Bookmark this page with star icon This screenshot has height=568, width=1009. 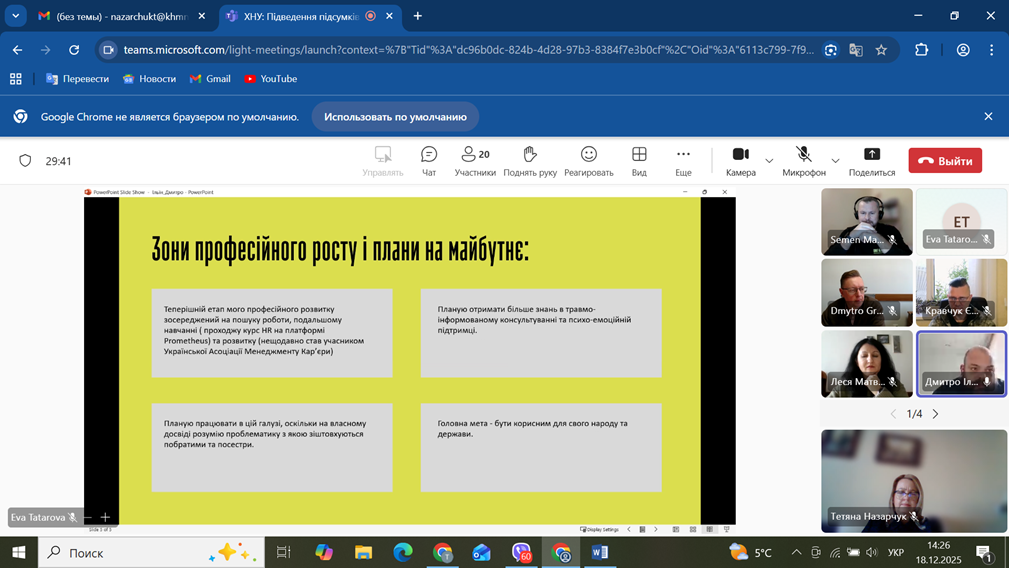(x=881, y=50)
